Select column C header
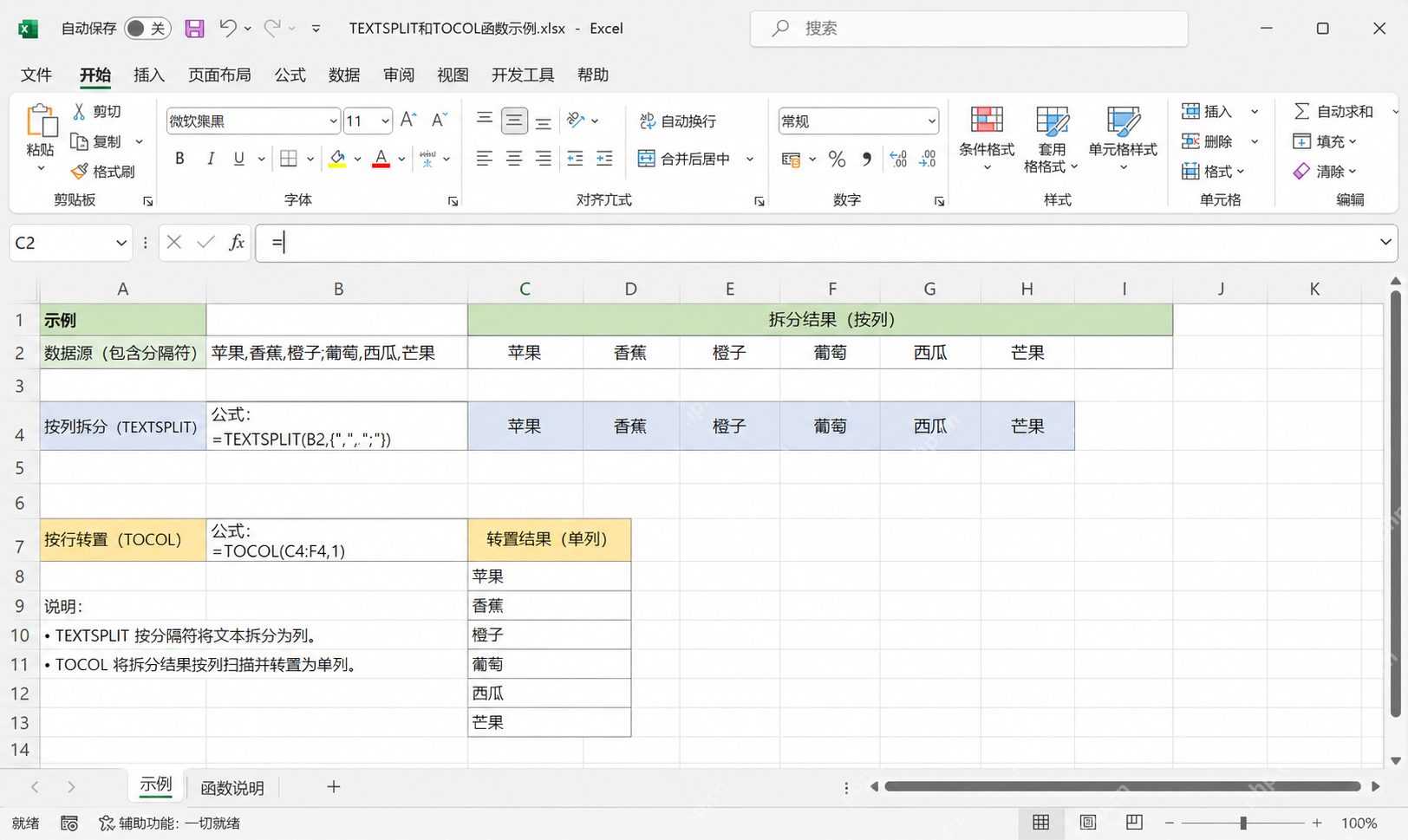The height and width of the screenshot is (840, 1408). point(525,289)
